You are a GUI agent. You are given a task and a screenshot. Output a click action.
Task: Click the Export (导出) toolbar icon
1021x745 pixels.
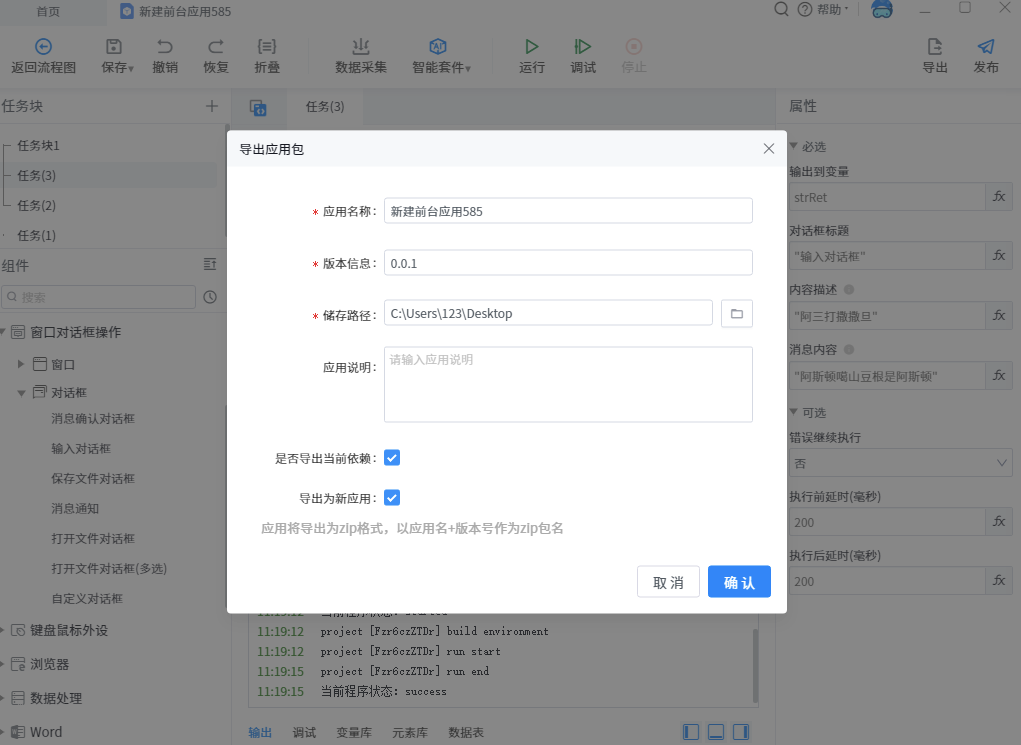pyautogui.click(x=935, y=47)
